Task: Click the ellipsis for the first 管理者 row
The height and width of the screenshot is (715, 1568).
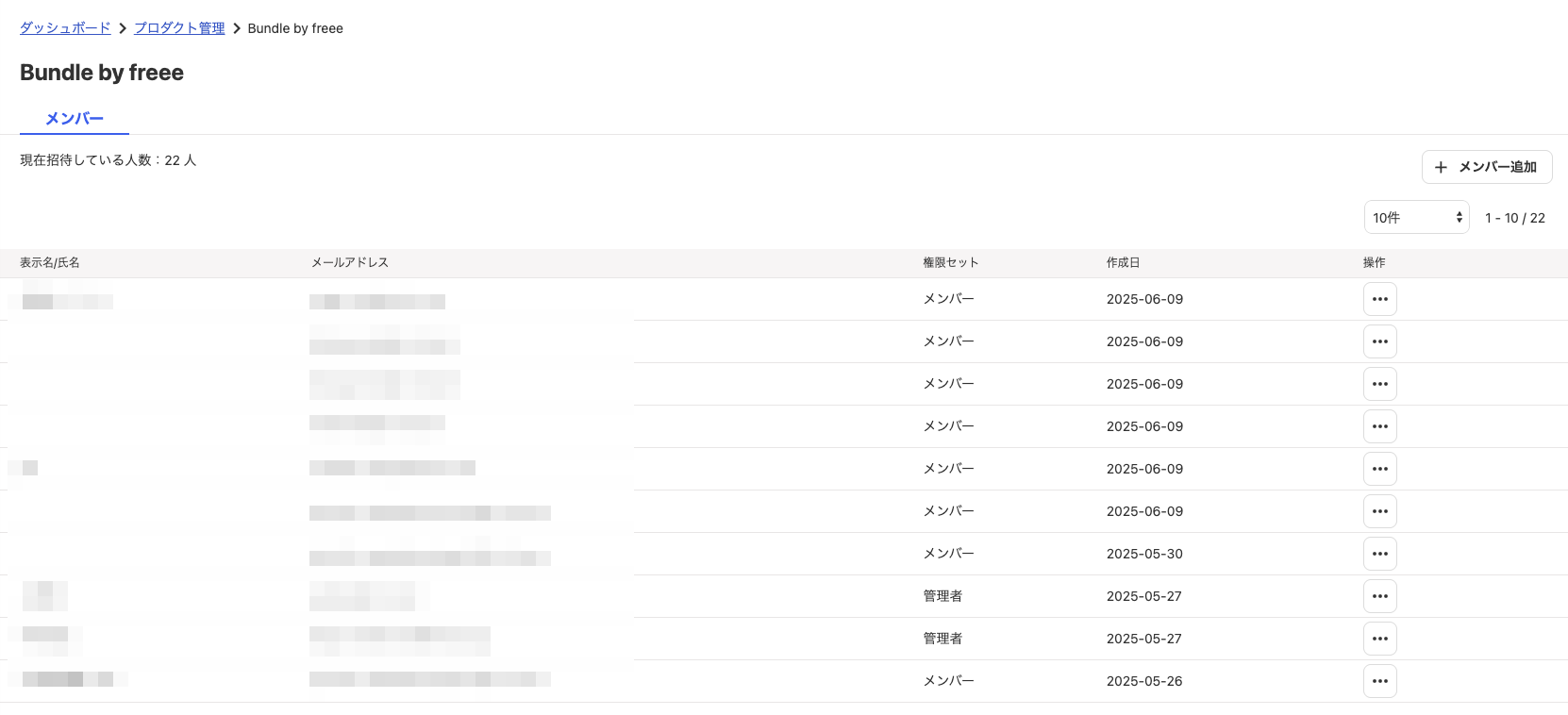Action: 1379,596
